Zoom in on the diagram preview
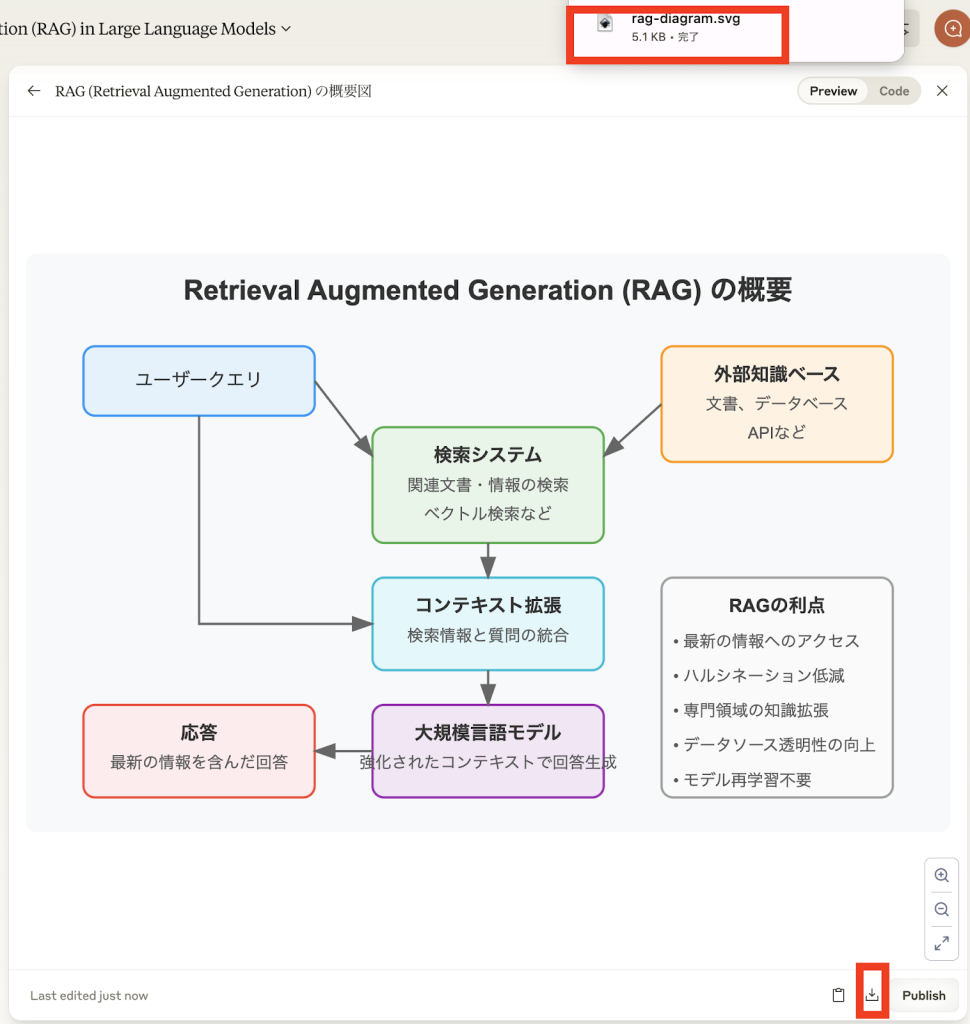This screenshot has width=970, height=1024. 941,875
